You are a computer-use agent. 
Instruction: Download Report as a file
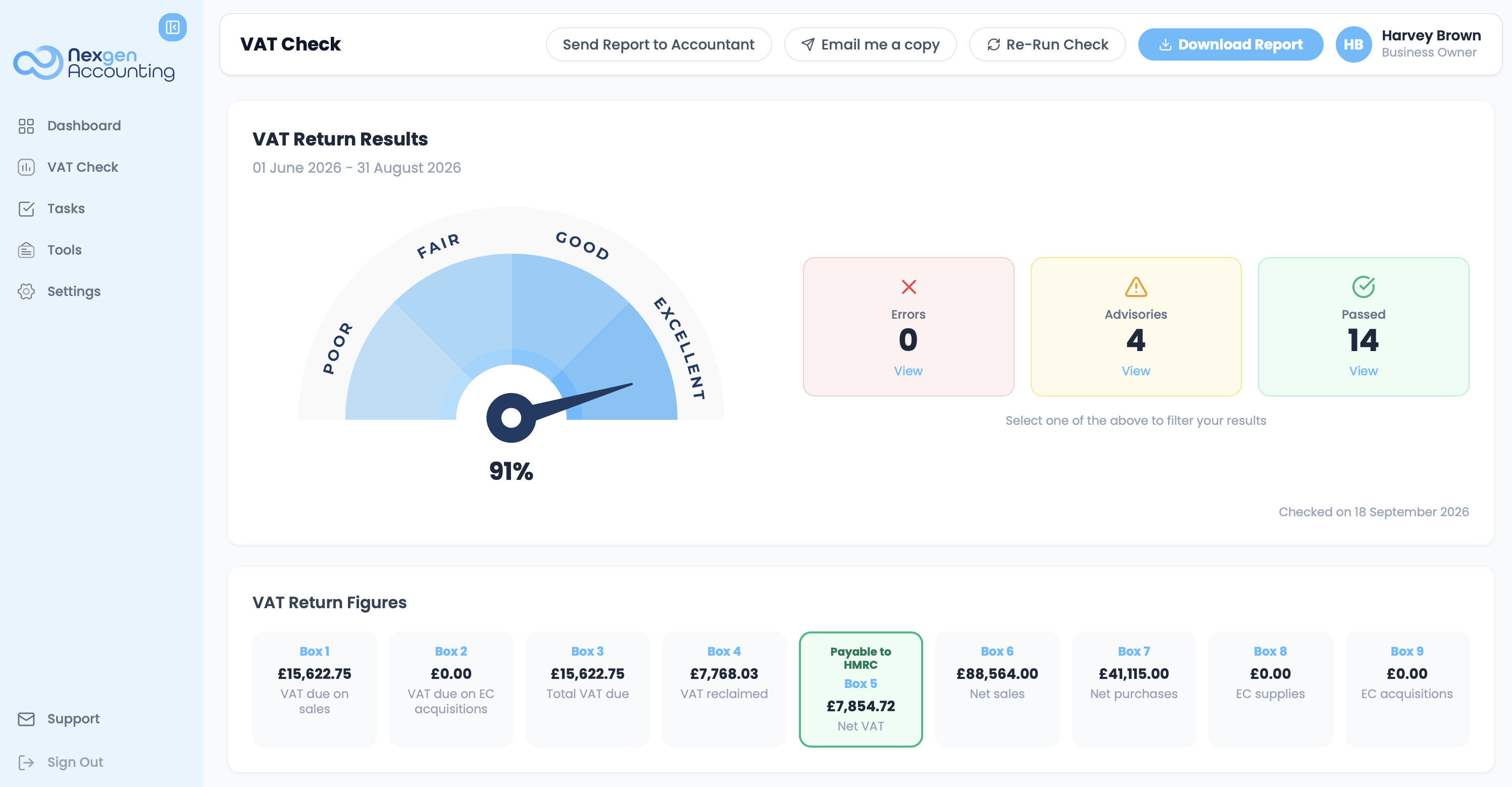point(1230,44)
